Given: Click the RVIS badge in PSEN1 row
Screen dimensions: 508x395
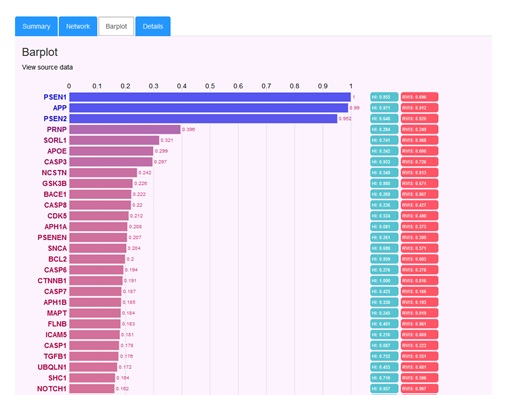Looking at the screenshot, I should 419,97.
